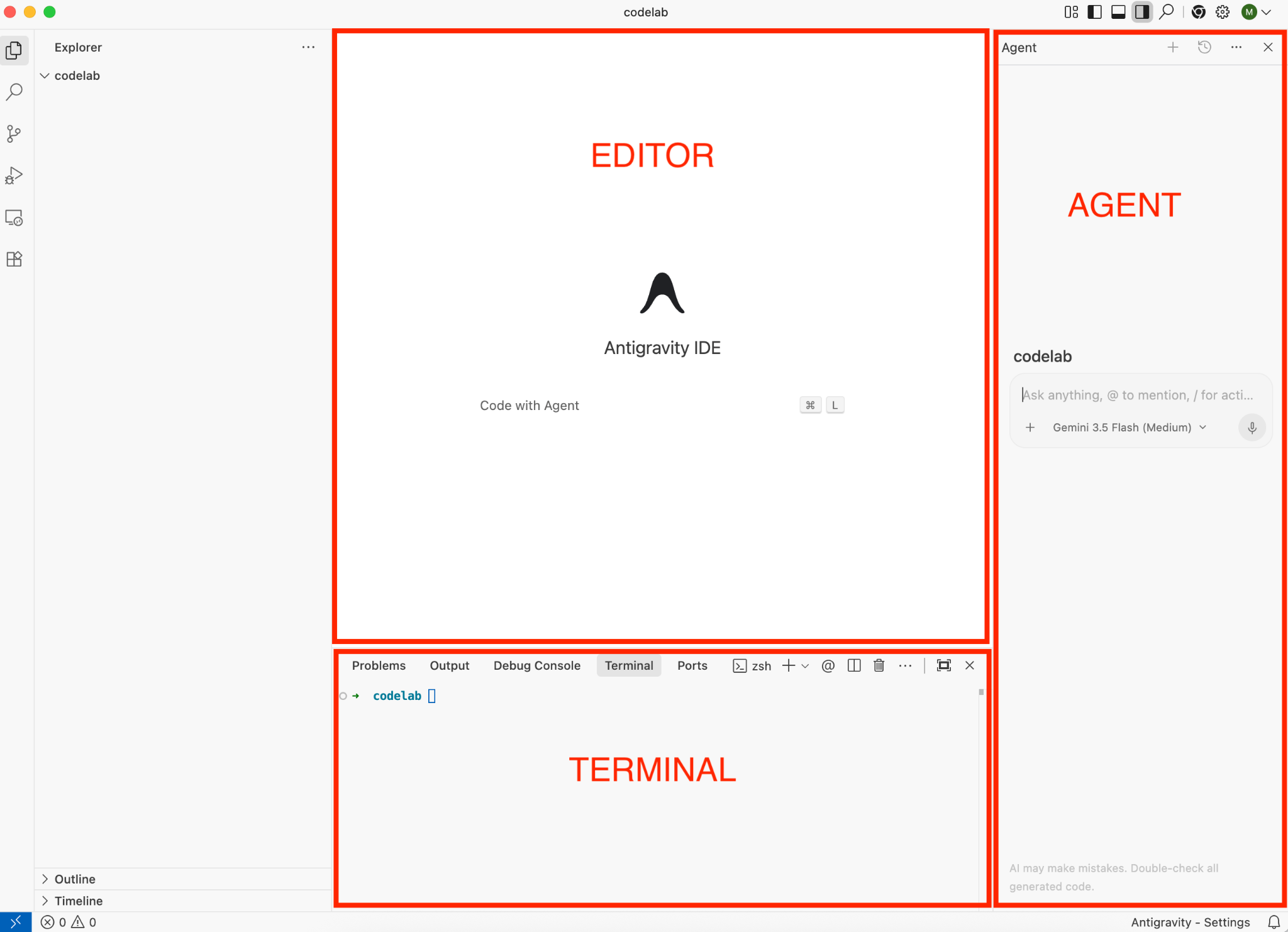Select the Terminal tab
1288x932 pixels.
pos(629,665)
